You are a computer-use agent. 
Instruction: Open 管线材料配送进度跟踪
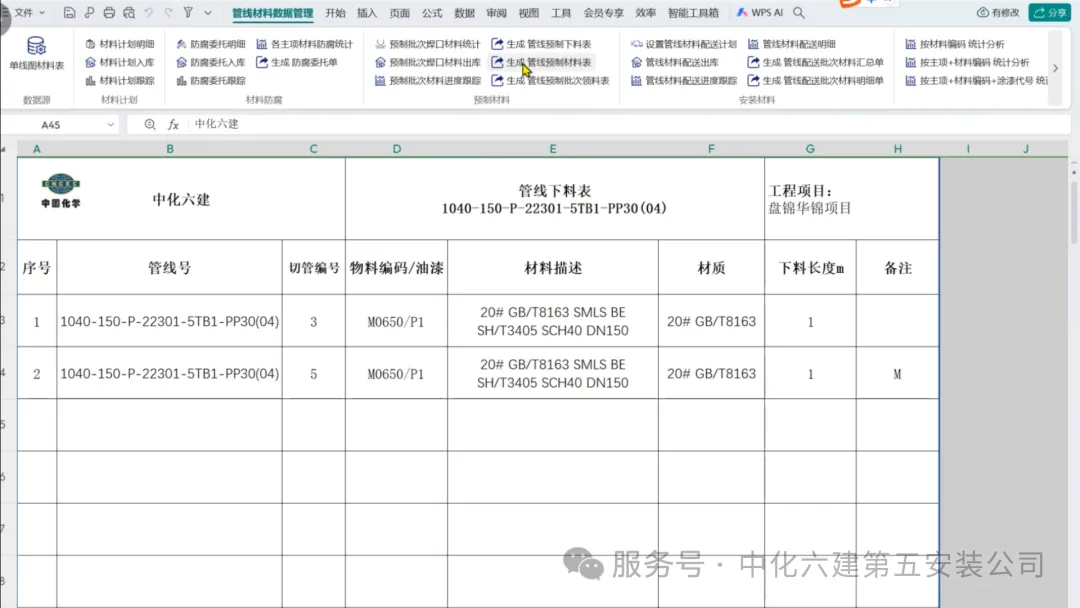tap(684, 81)
